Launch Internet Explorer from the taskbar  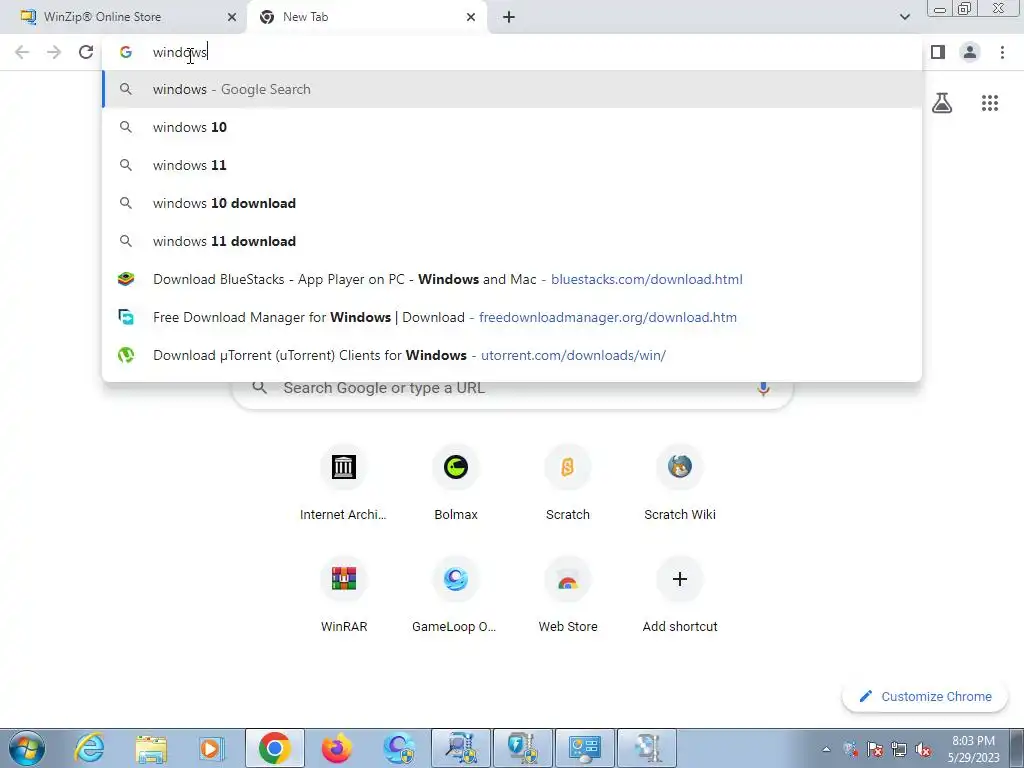89,748
